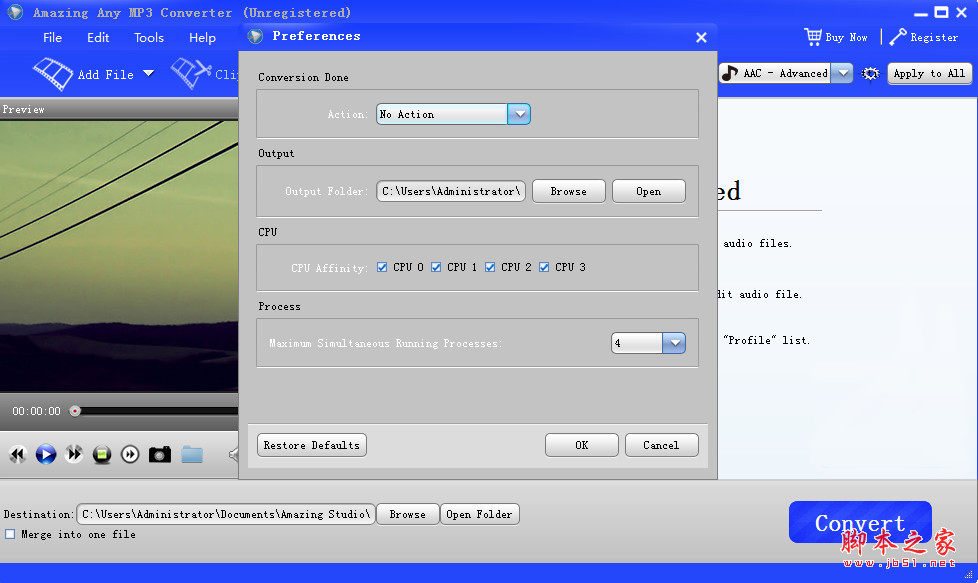Click the Add File label text
Screen dimensions: 978x583
(105, 75)
